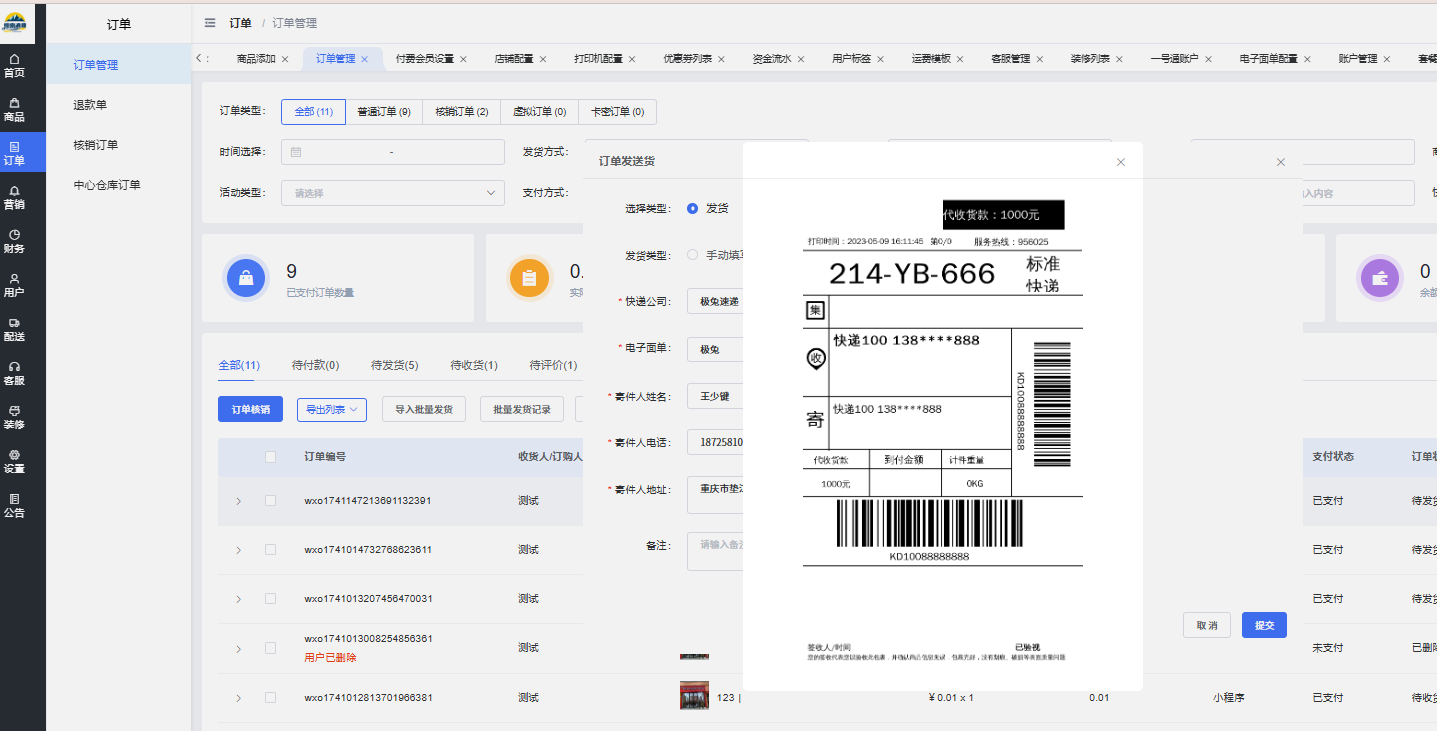Switch to 虚拟订单 (0) order type
Screen dimensions: 1437x731
pos(539,112)
